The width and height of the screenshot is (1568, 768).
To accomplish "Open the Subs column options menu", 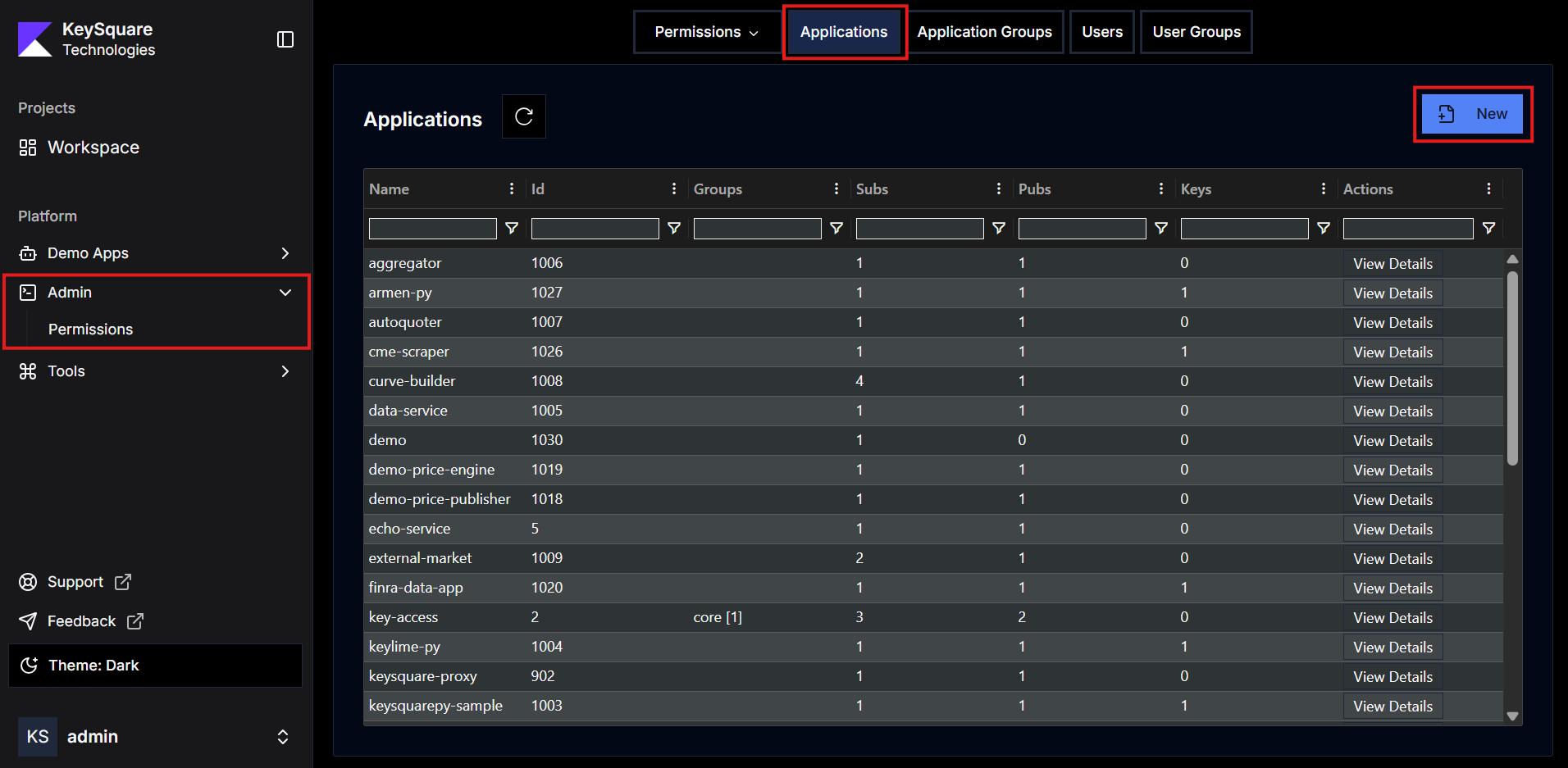I will tap(999, 189).
